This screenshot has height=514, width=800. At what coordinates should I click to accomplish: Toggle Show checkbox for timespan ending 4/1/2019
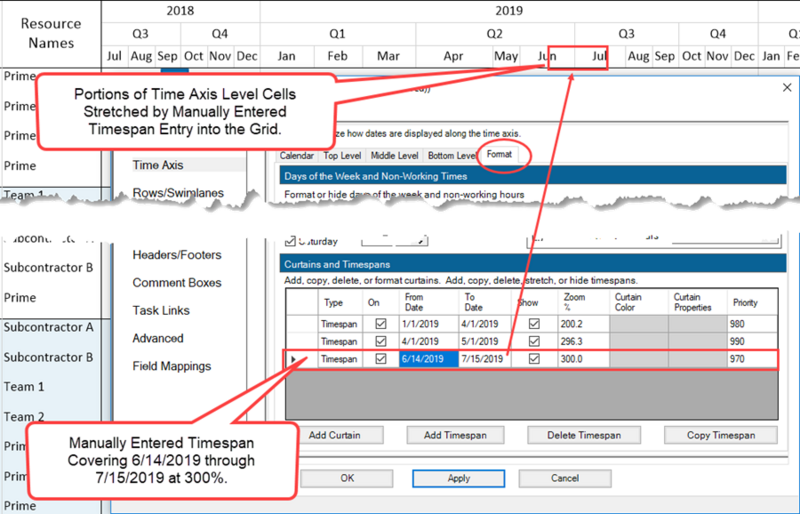click(534, 324)
